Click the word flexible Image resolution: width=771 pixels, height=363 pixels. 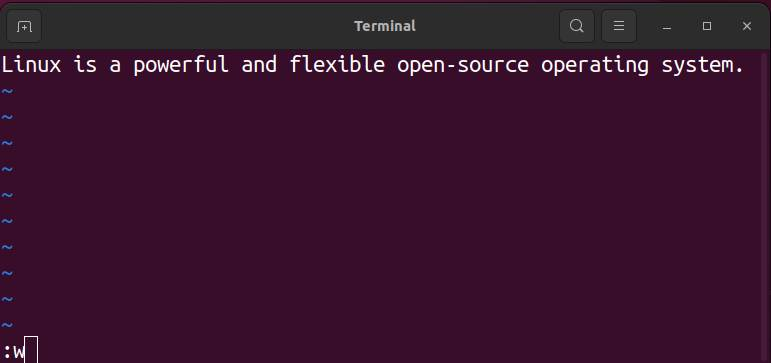click(337, 65)
